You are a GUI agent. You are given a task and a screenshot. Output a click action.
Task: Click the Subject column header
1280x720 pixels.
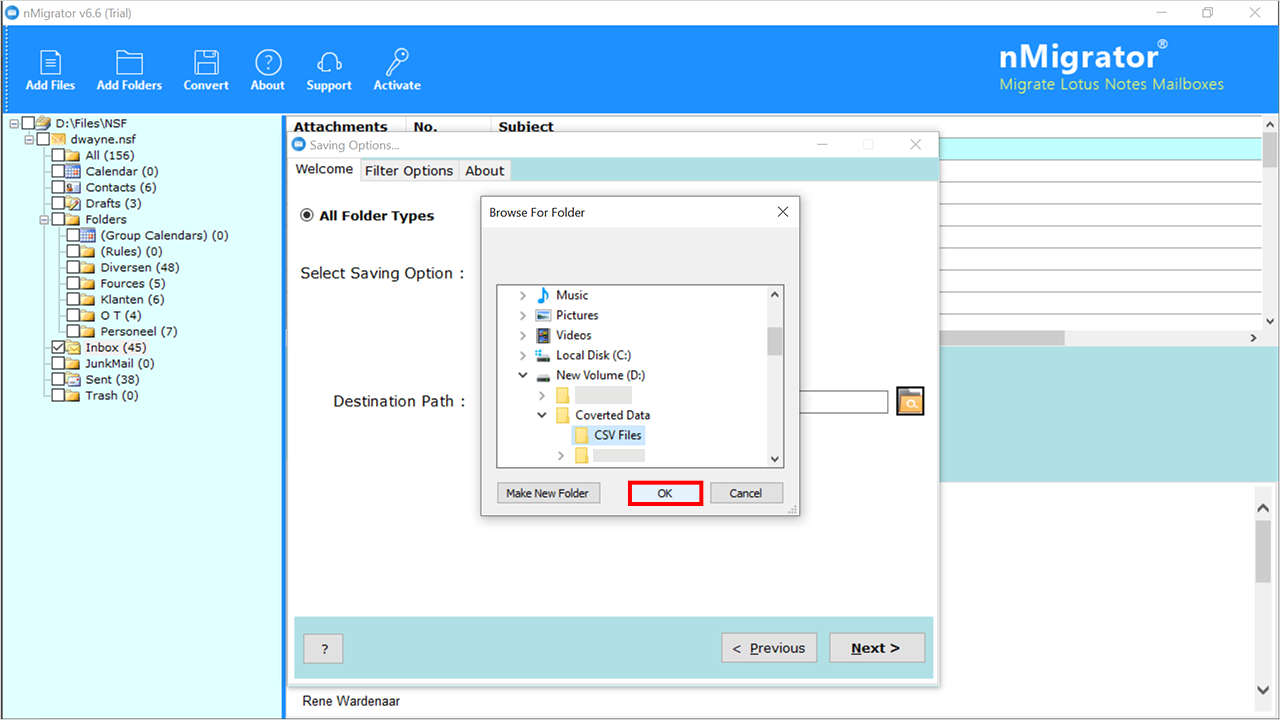(x=526, y=126)
